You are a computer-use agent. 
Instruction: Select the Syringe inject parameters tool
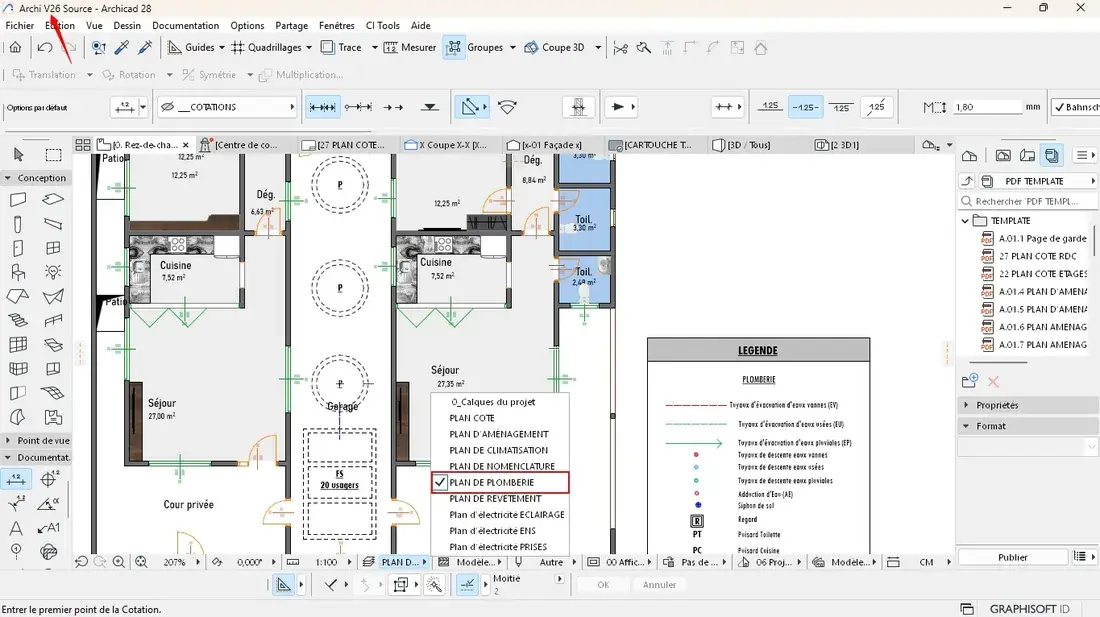[x=145, y=48]
